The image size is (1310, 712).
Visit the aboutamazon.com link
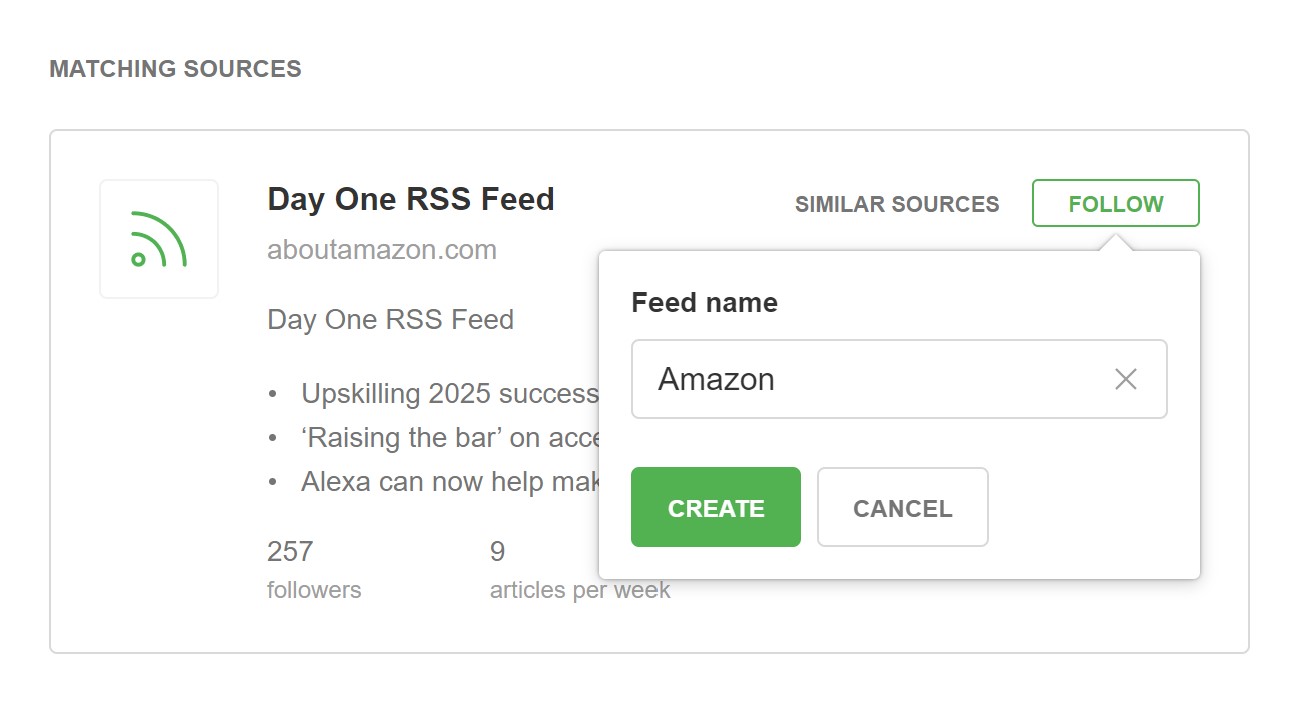(381, 249)
